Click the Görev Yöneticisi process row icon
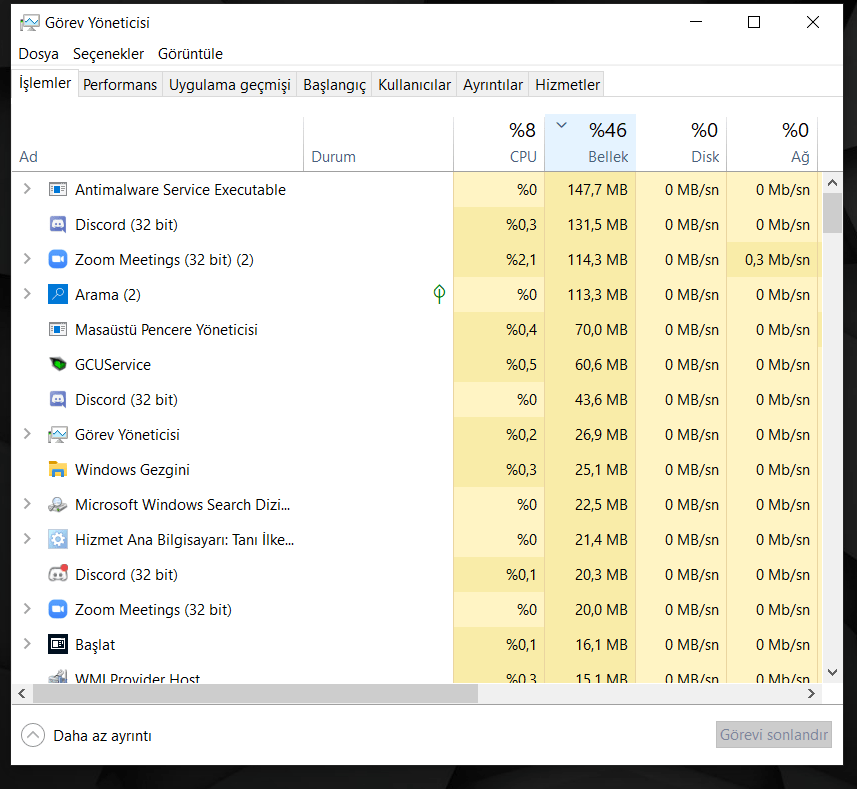This screenshot has width=857, height=789. pyautogui.click(x=58, y=434)
